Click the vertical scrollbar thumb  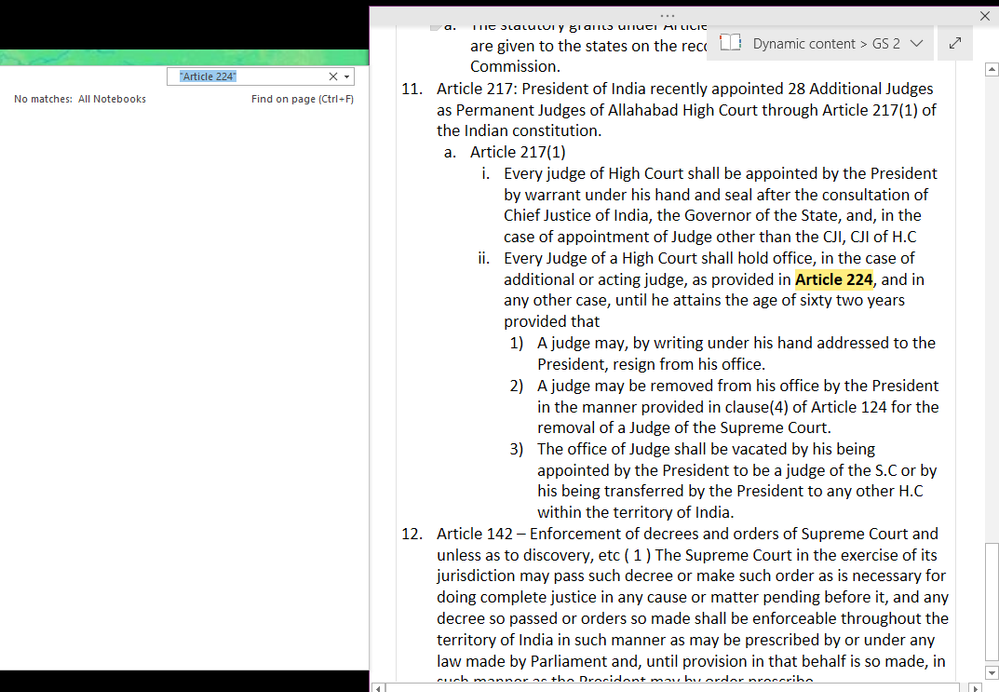(991, 602)
